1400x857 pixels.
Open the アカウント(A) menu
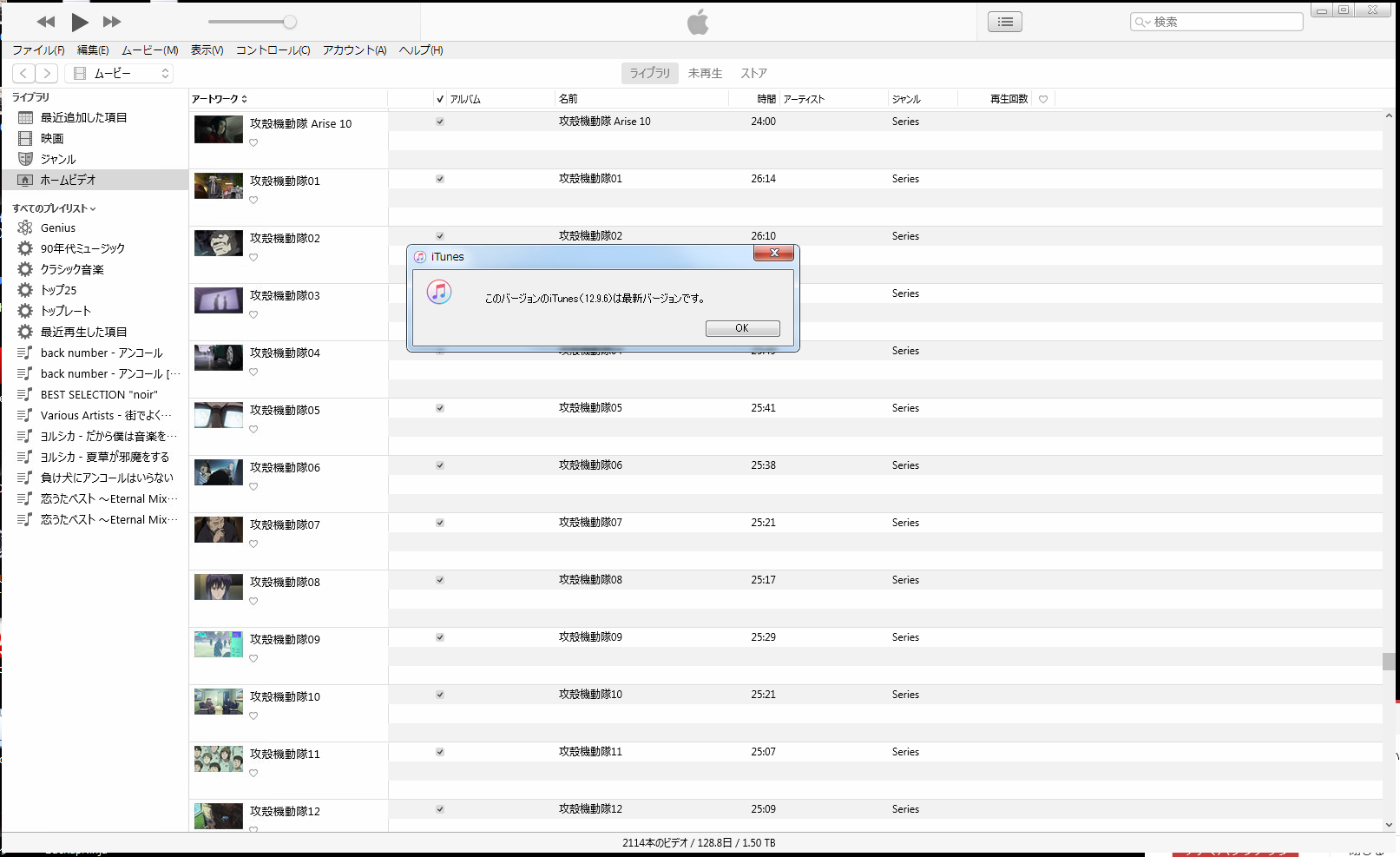click(x=355, y=50)
